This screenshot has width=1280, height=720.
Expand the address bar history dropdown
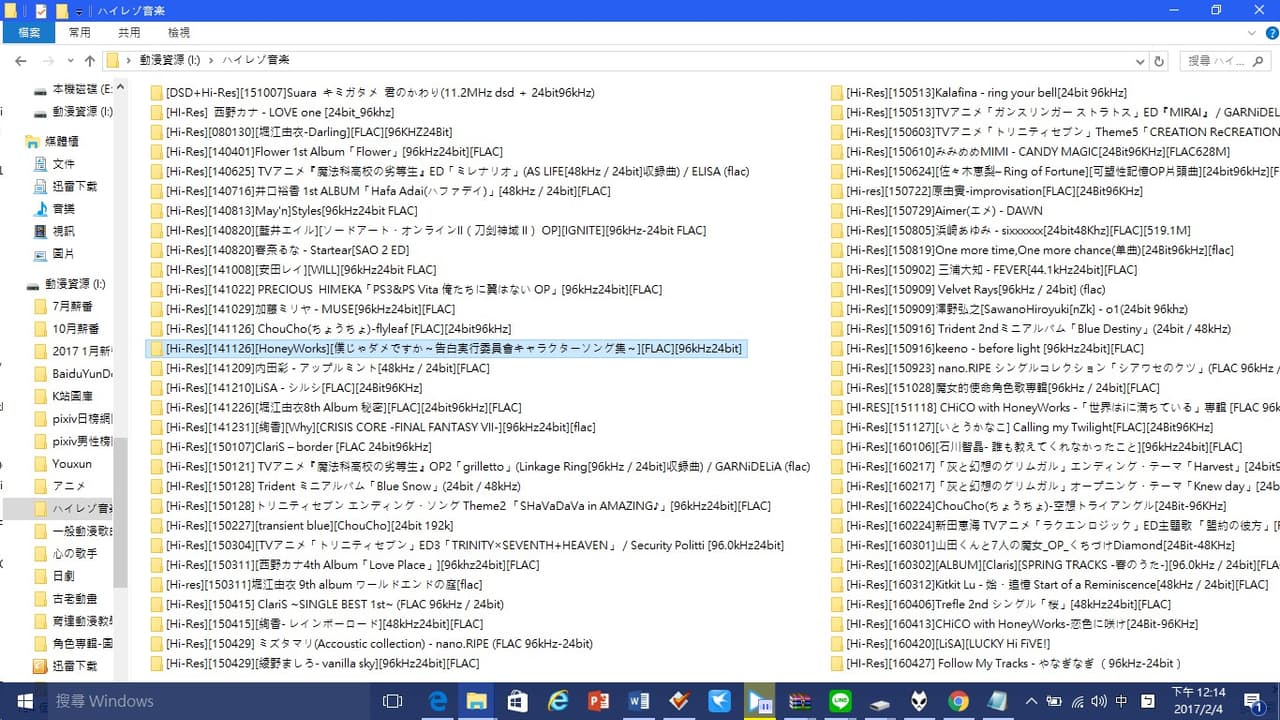click(1138, 61)
